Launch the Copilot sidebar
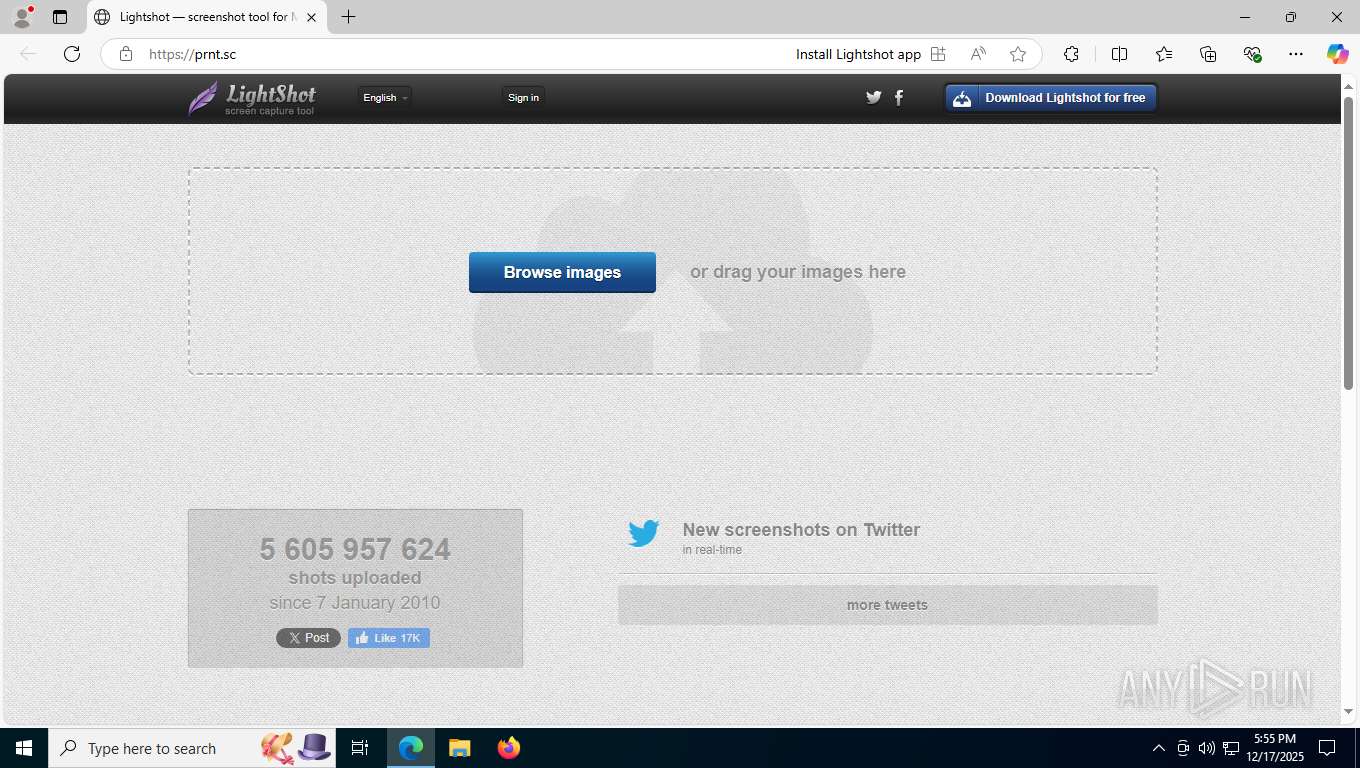This screenshot has width=1360, height=768. click(1338, 54)
